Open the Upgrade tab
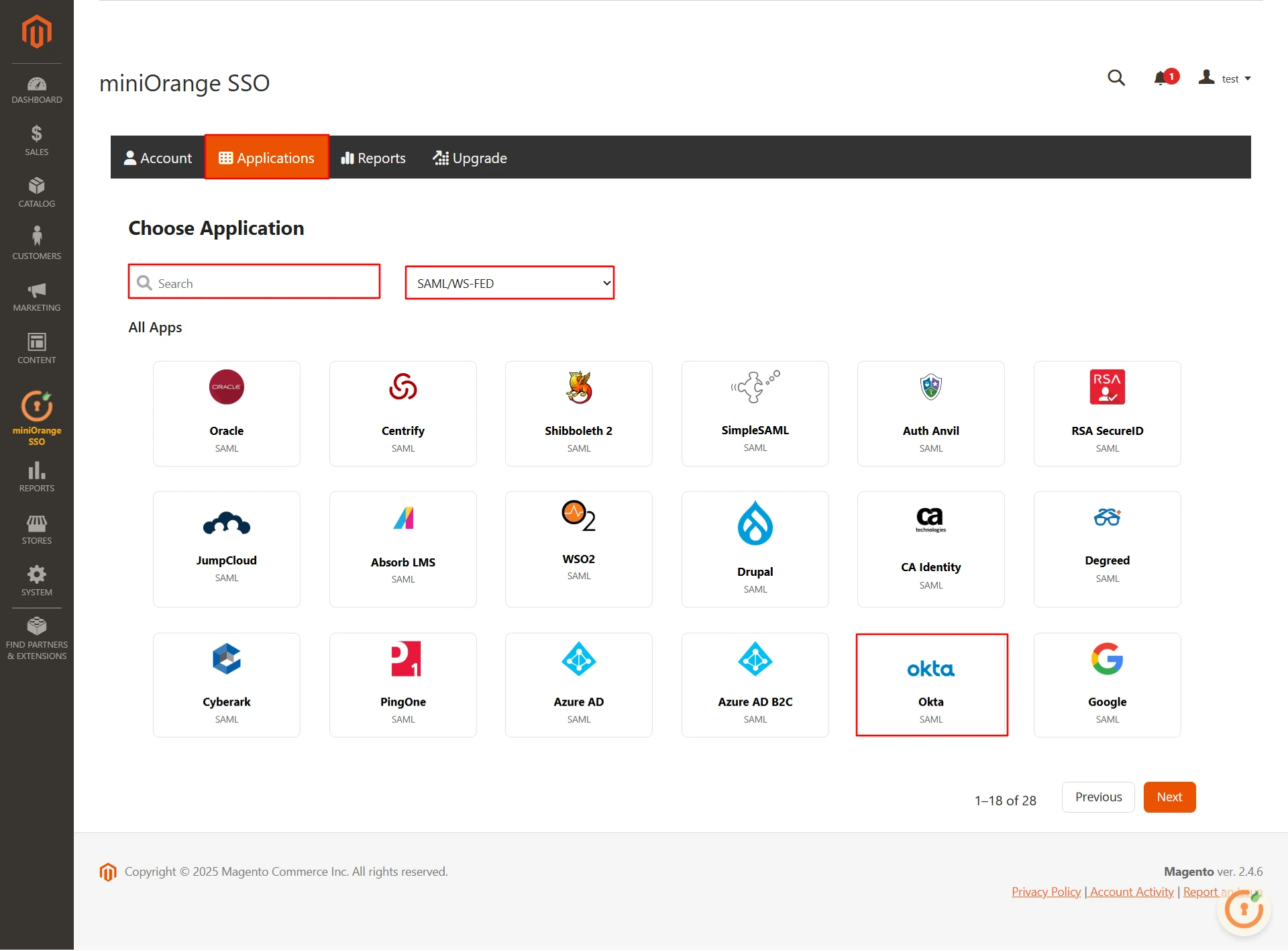 470,158
